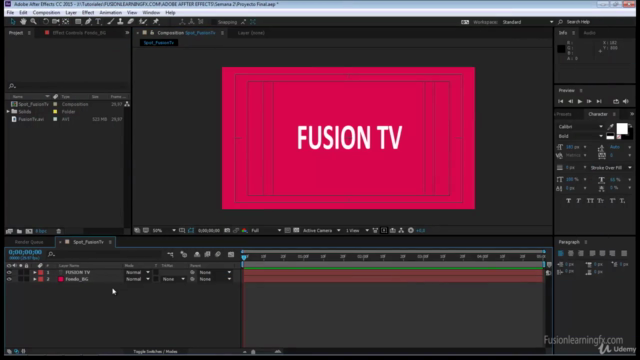Screen dimensions: 640x360
Task: Click Fondo_BG layer label color swatch
Action: pos(41,279)
